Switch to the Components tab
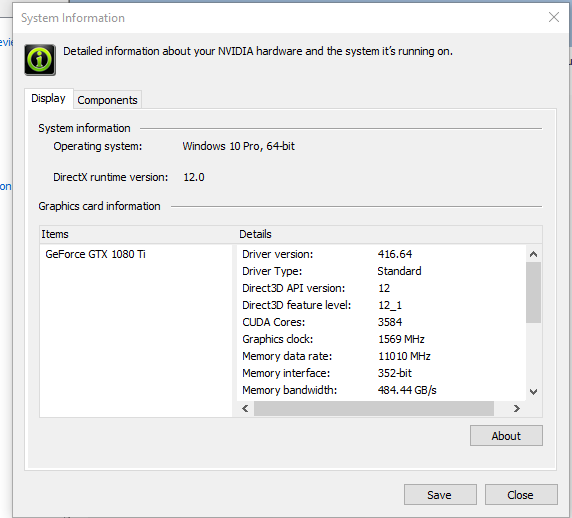Viewport: 572px width, 518px height. click(107, 100)
